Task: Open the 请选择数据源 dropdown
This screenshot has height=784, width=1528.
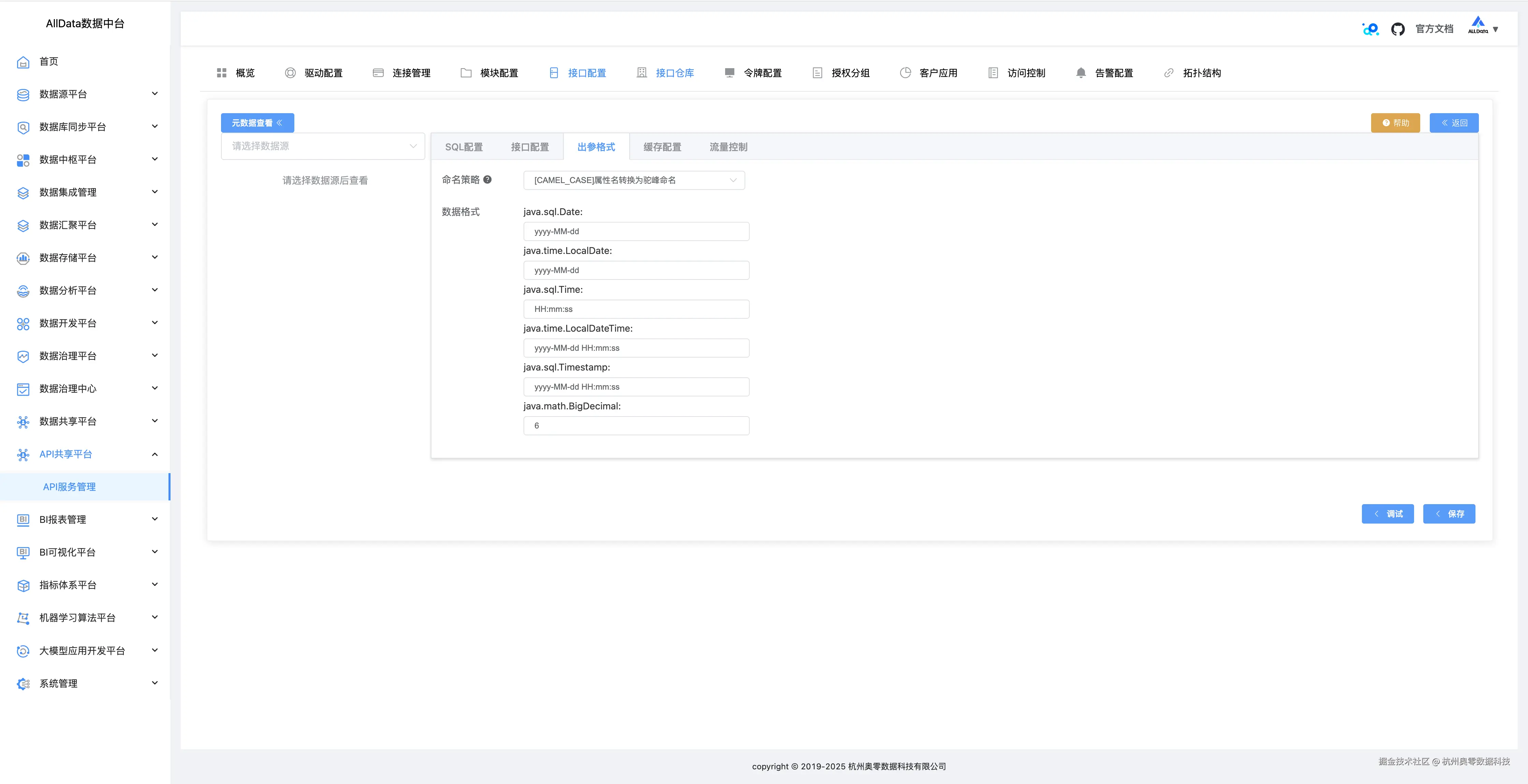Action: click(x=323, y=146)
